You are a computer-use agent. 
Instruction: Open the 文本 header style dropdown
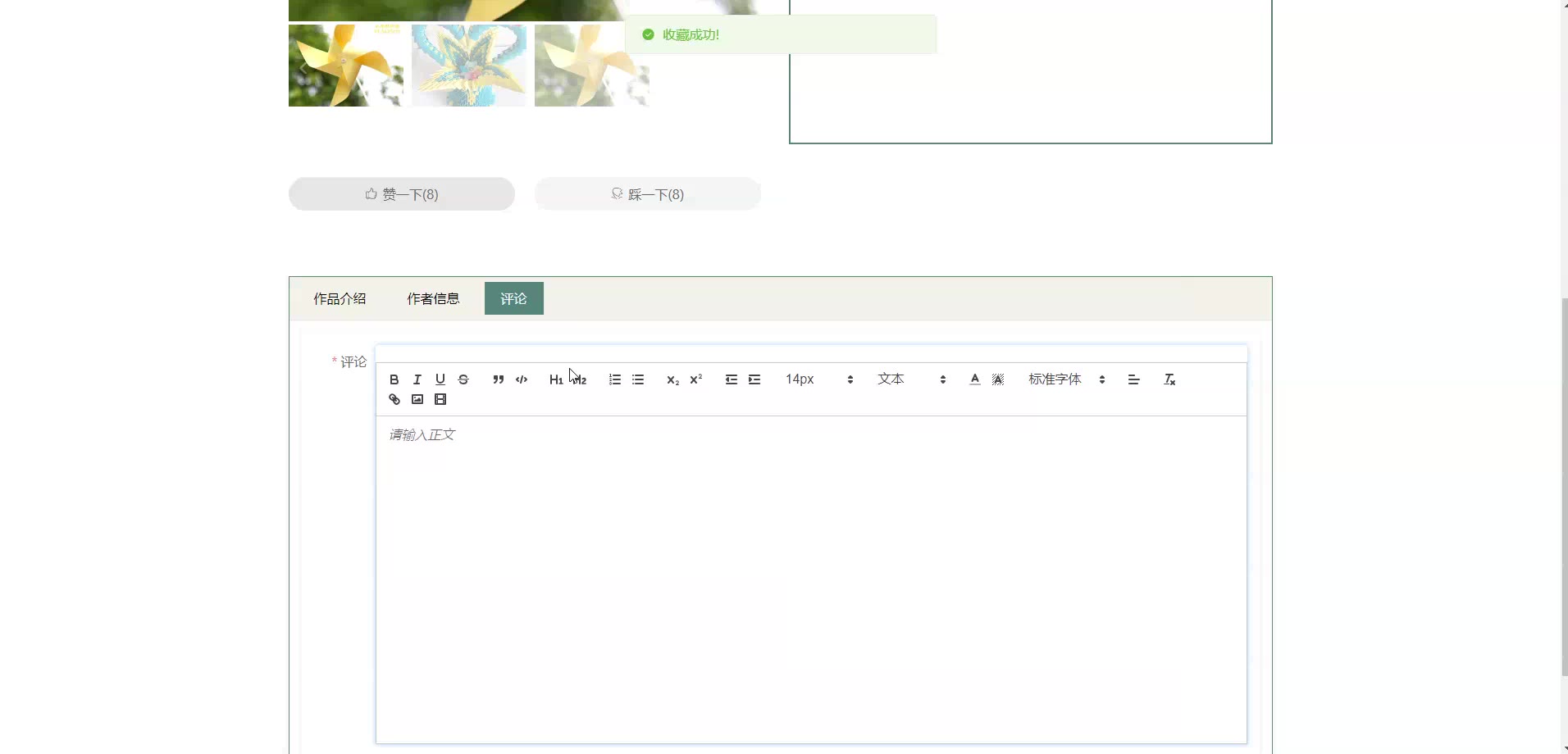[912, 379]
